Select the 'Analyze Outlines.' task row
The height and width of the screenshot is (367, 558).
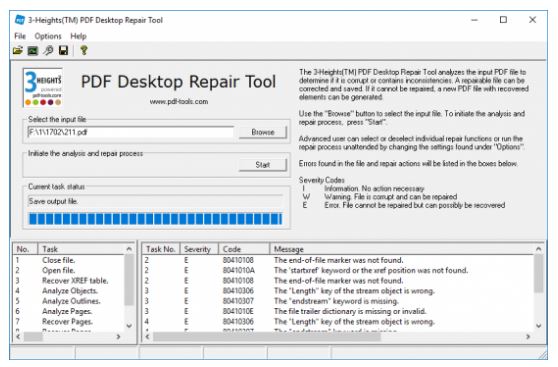[x=69, y=301]
